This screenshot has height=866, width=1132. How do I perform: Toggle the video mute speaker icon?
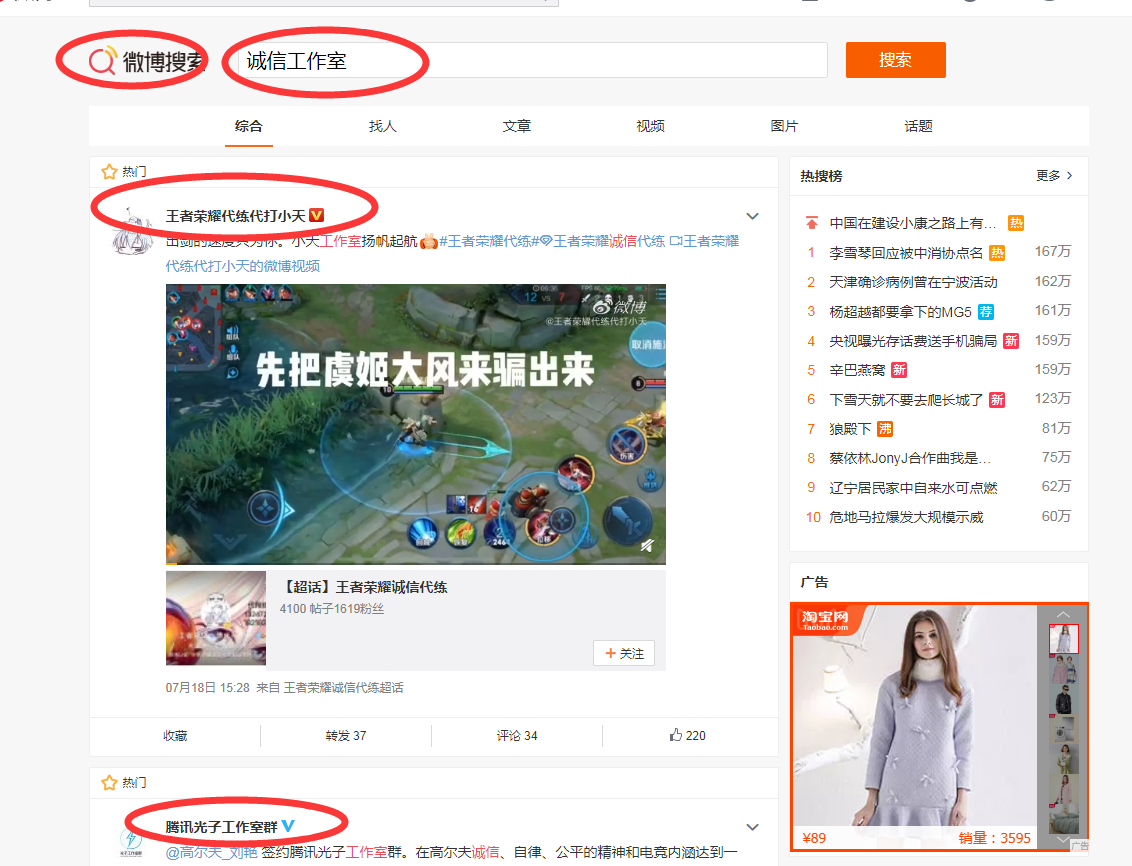pos(647,546)
